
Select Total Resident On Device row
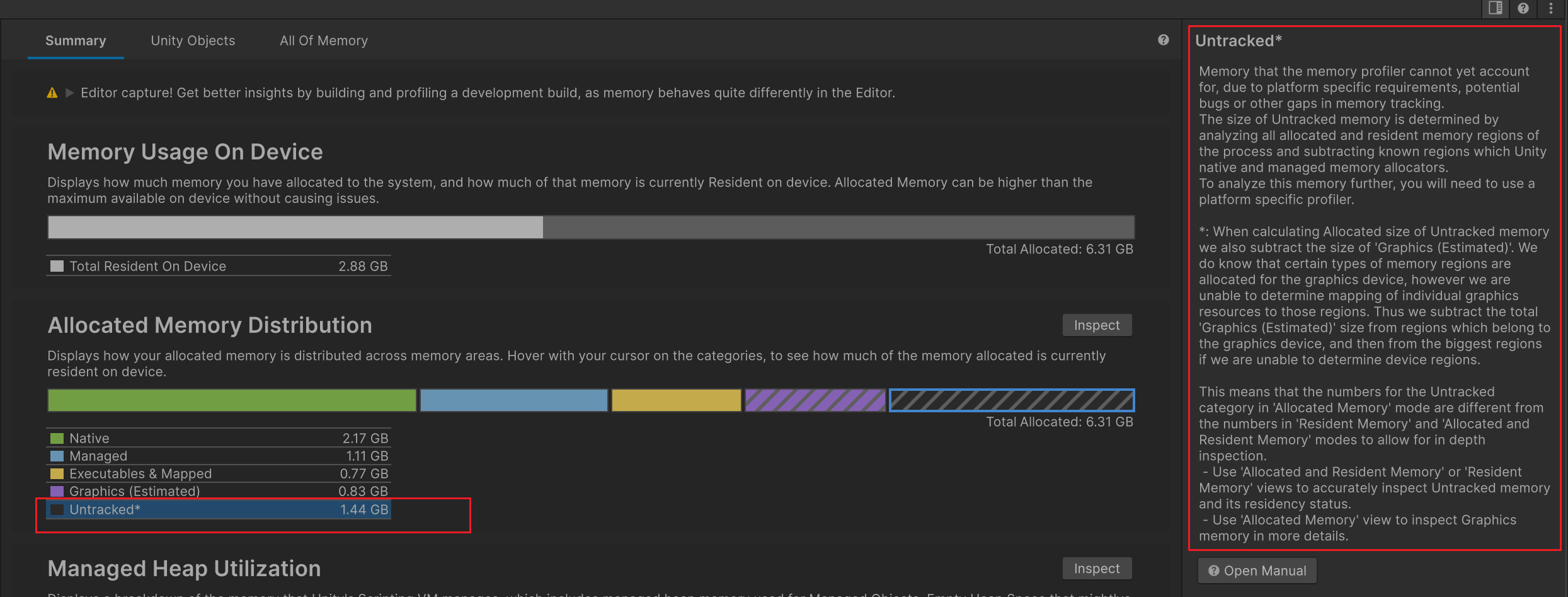[x=218, y=266]
